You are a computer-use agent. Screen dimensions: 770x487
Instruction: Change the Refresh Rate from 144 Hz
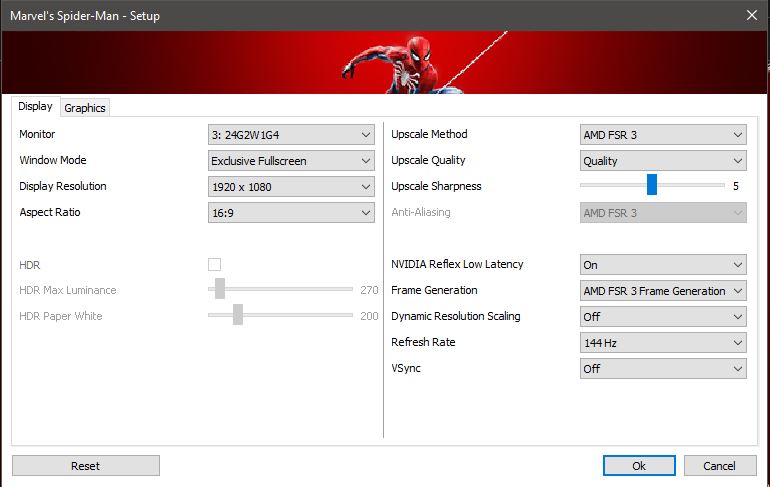[663, 343]
